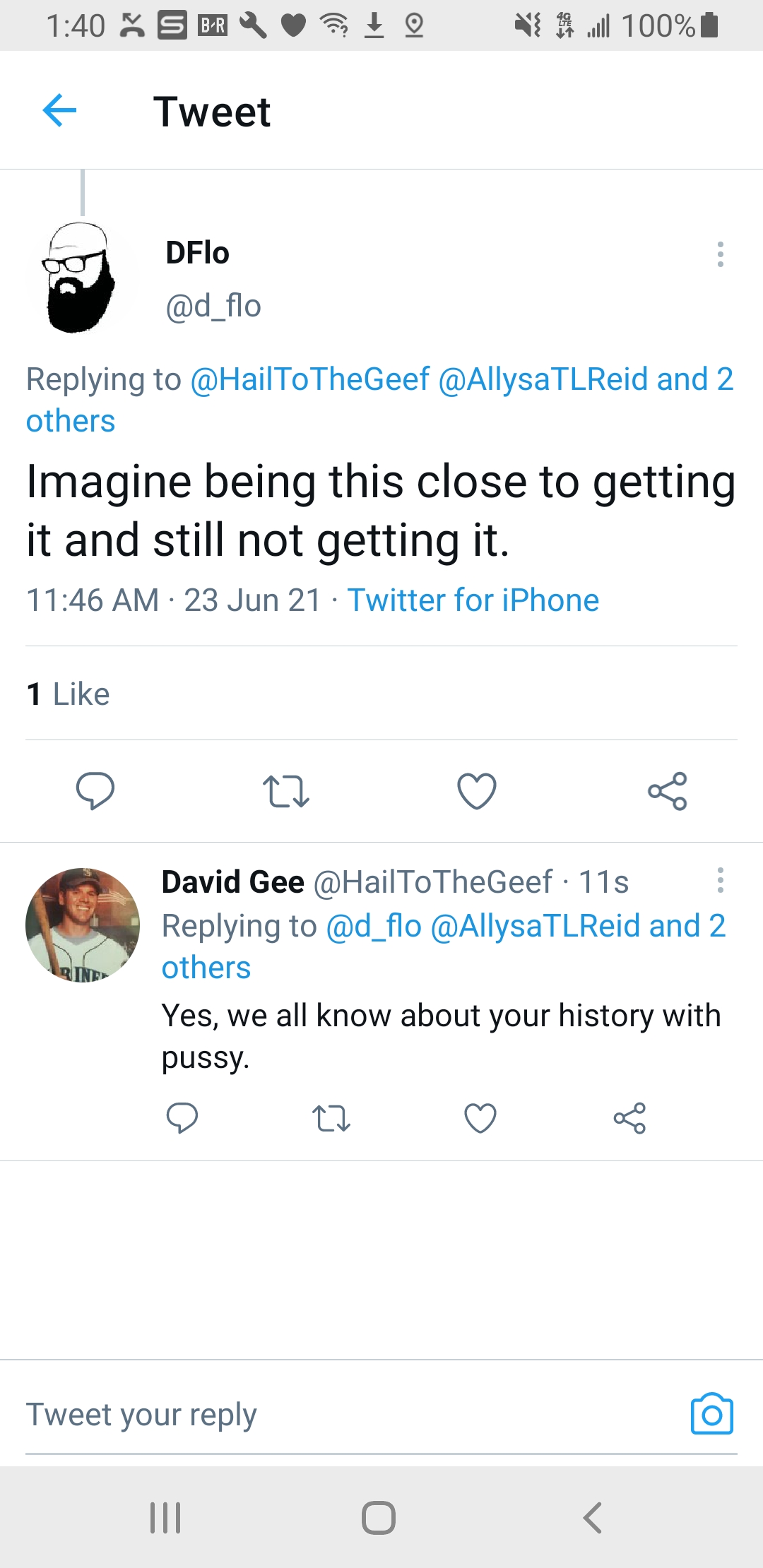Screen dimensions: 763x1568
Task: Share DFlo's main tweet
Action: coord(668,791)
